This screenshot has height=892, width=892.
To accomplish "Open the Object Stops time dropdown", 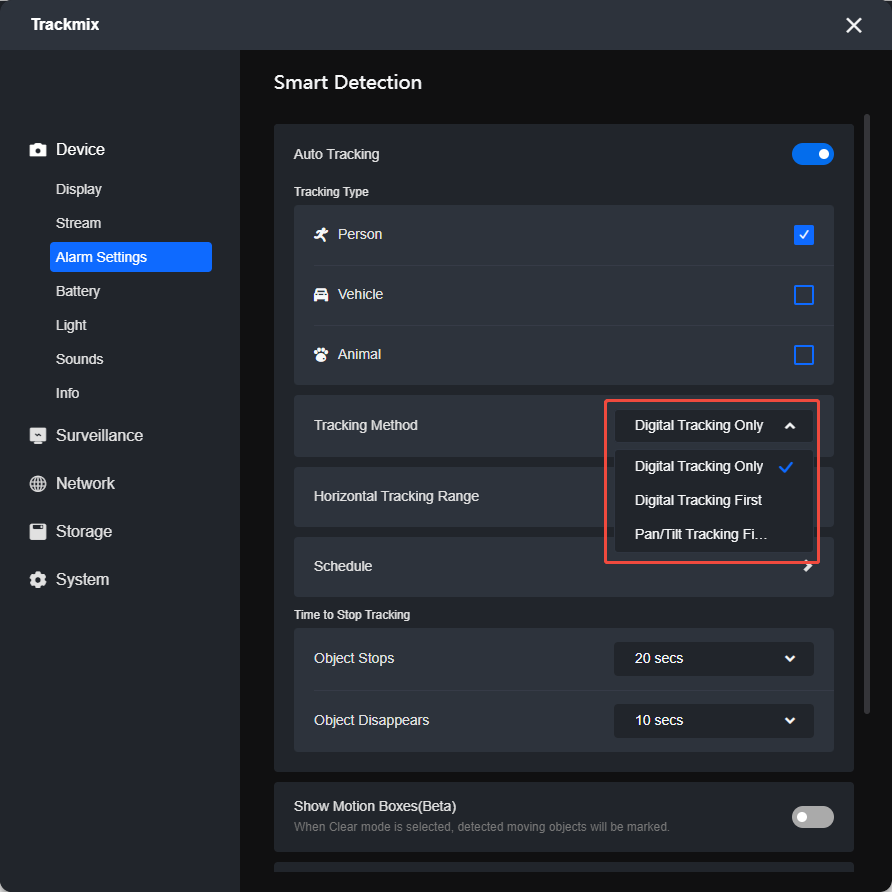I will [713, 659].
